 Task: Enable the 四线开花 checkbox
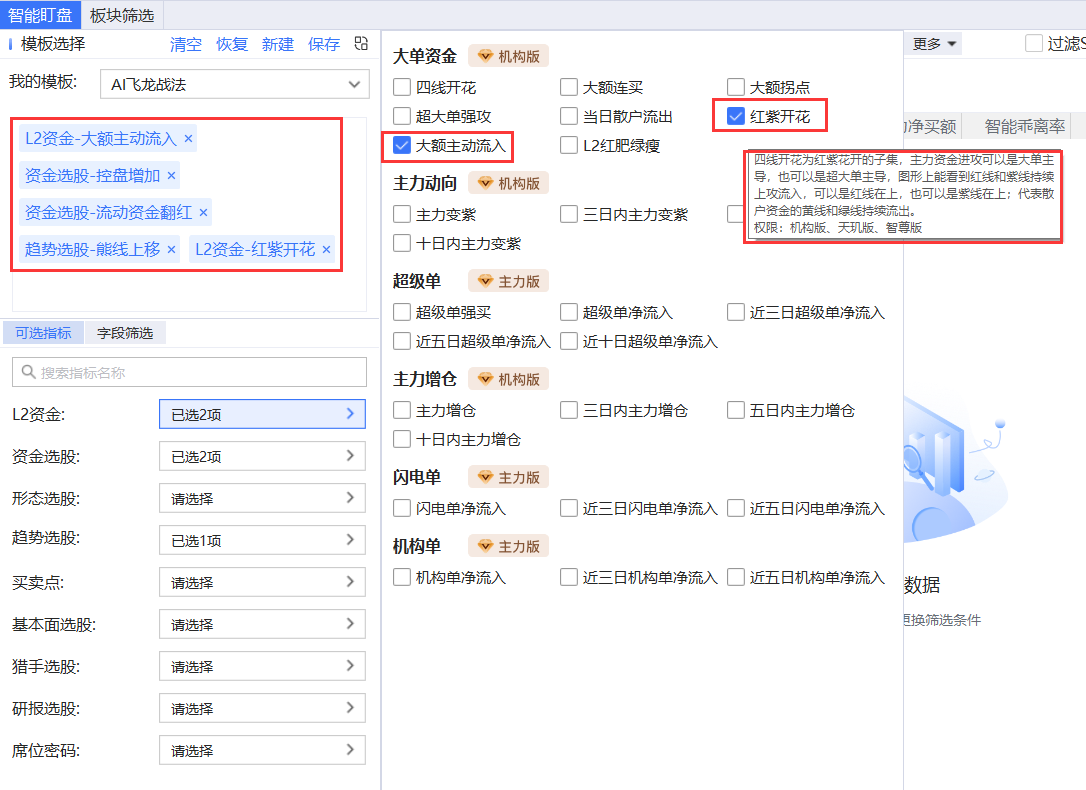pyautogui.click(x=402, y=87)
